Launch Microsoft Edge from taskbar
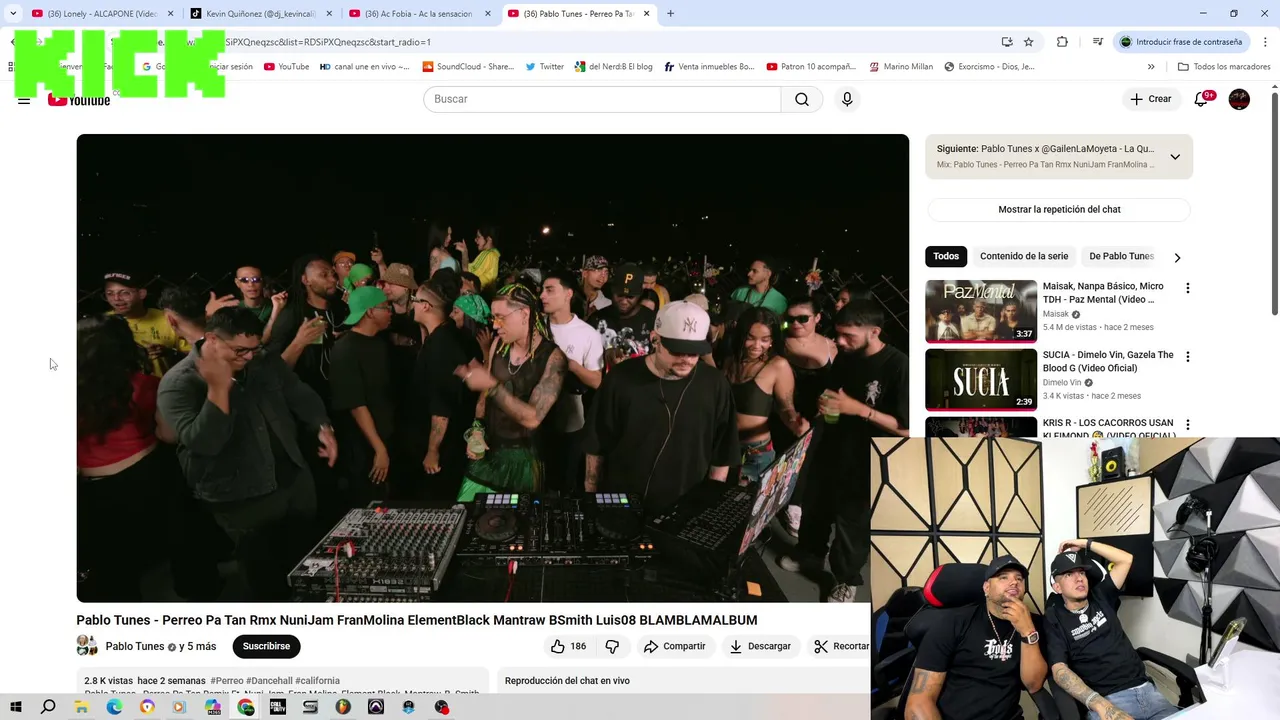The height and width of the screenshot is (720, 1280). pyautogui.click(x=114, y=707)
